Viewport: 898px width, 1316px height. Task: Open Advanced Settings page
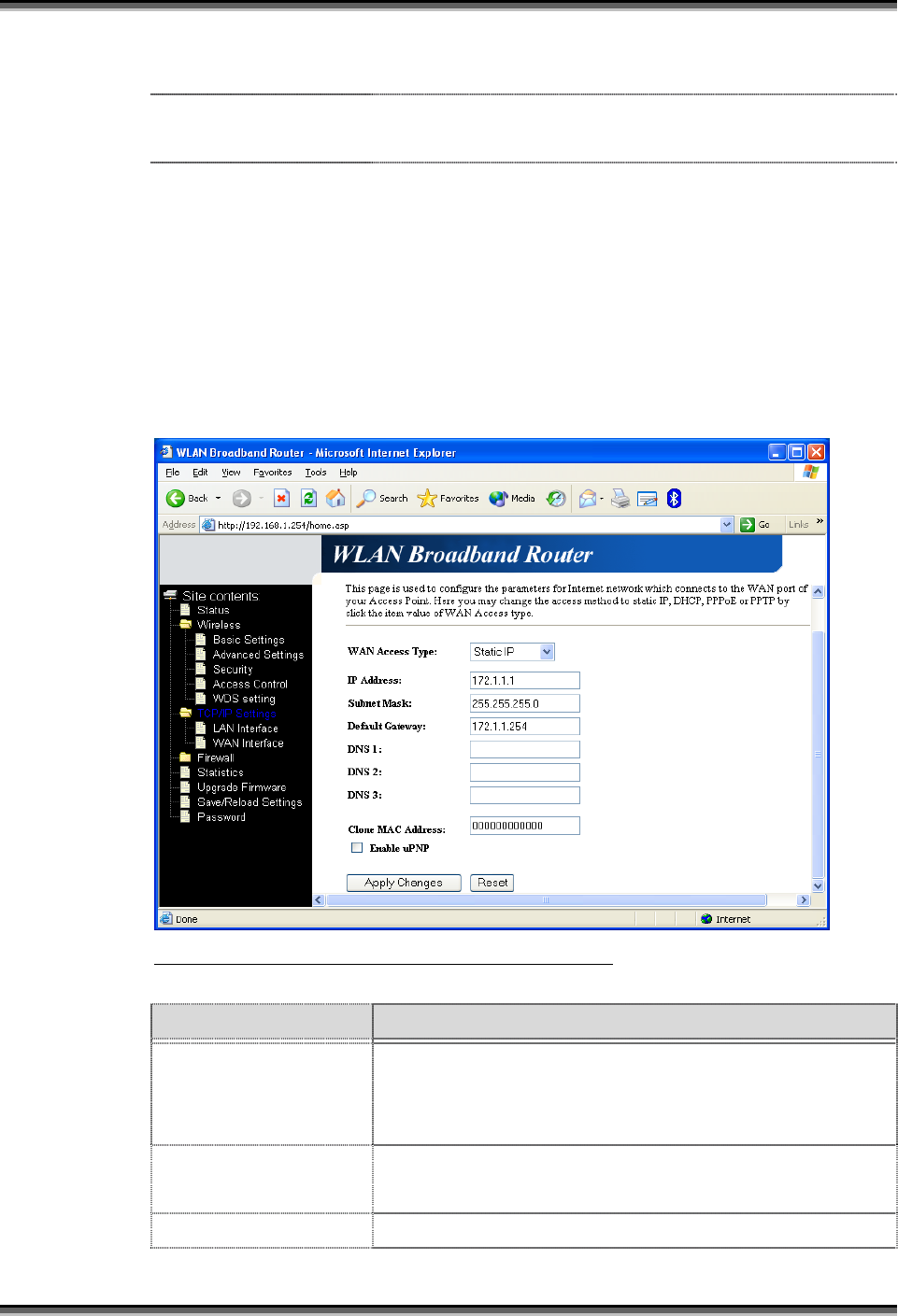point(258,655)
